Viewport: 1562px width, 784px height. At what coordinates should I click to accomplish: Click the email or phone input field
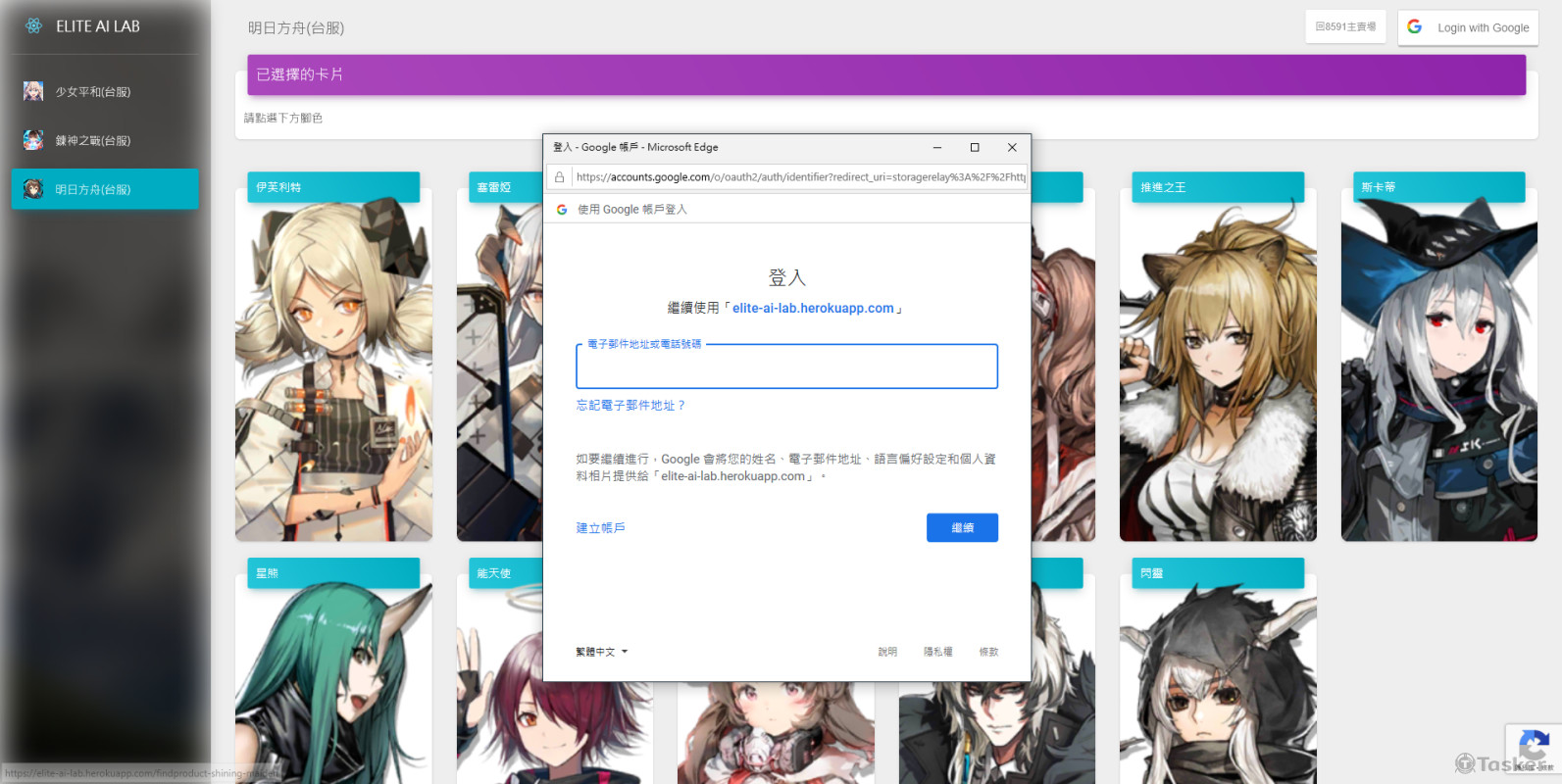pyautogui.click(x=786, y=367)
